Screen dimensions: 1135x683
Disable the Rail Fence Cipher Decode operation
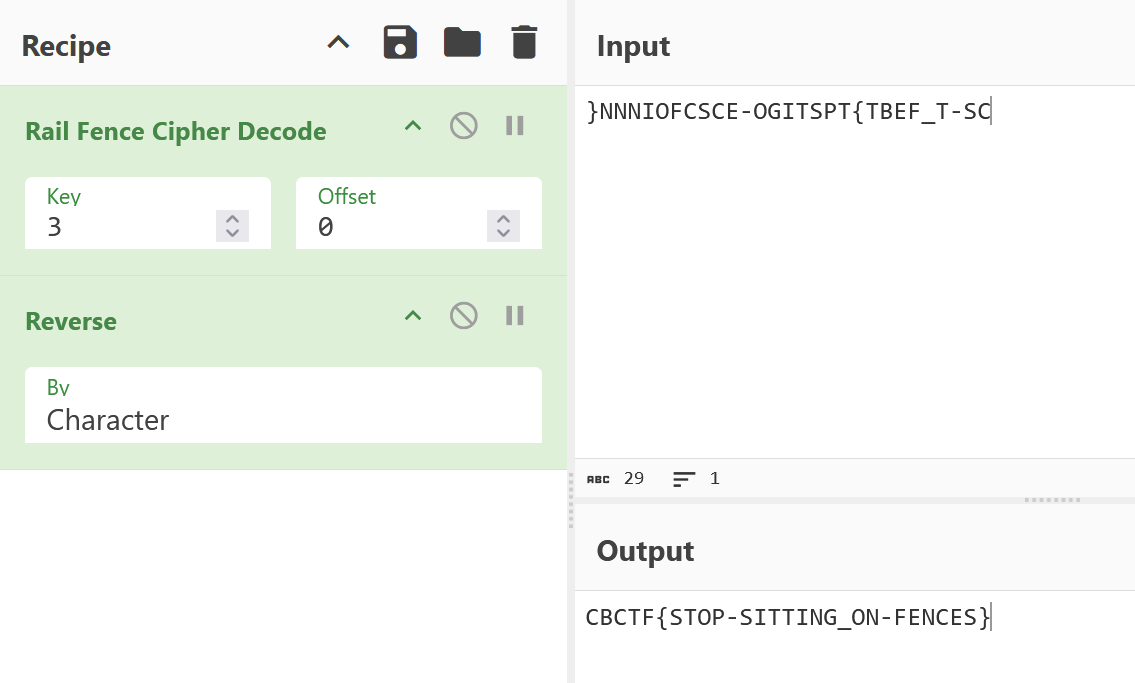coord(463,126)
